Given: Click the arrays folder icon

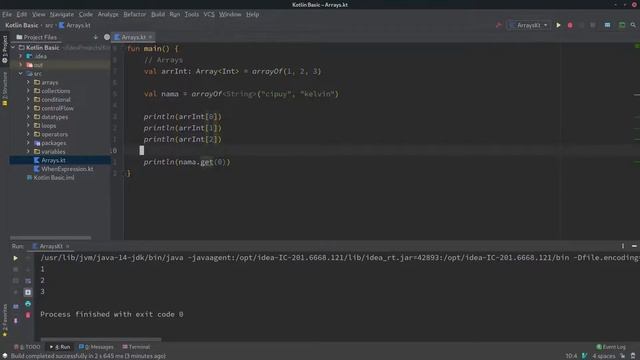Looking at the screenshot, I should (x=37, y=82).
